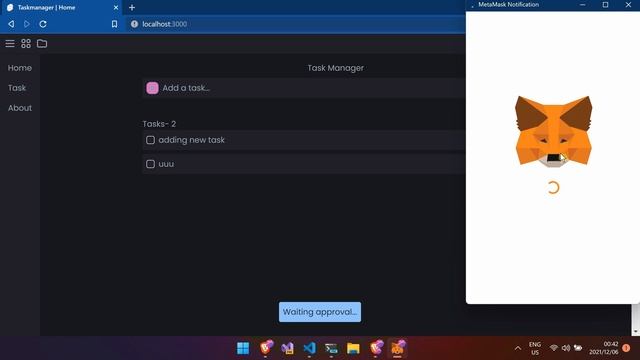This screenshot has width=640, height=360.
Task: Click the Waiting approval button
Action: (x=320, y=312)
